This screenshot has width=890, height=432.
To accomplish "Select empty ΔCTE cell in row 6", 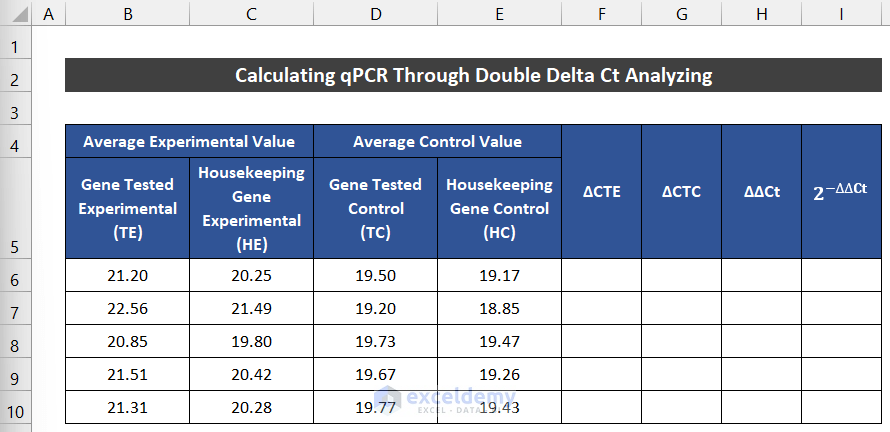I will tap(601, 276).
